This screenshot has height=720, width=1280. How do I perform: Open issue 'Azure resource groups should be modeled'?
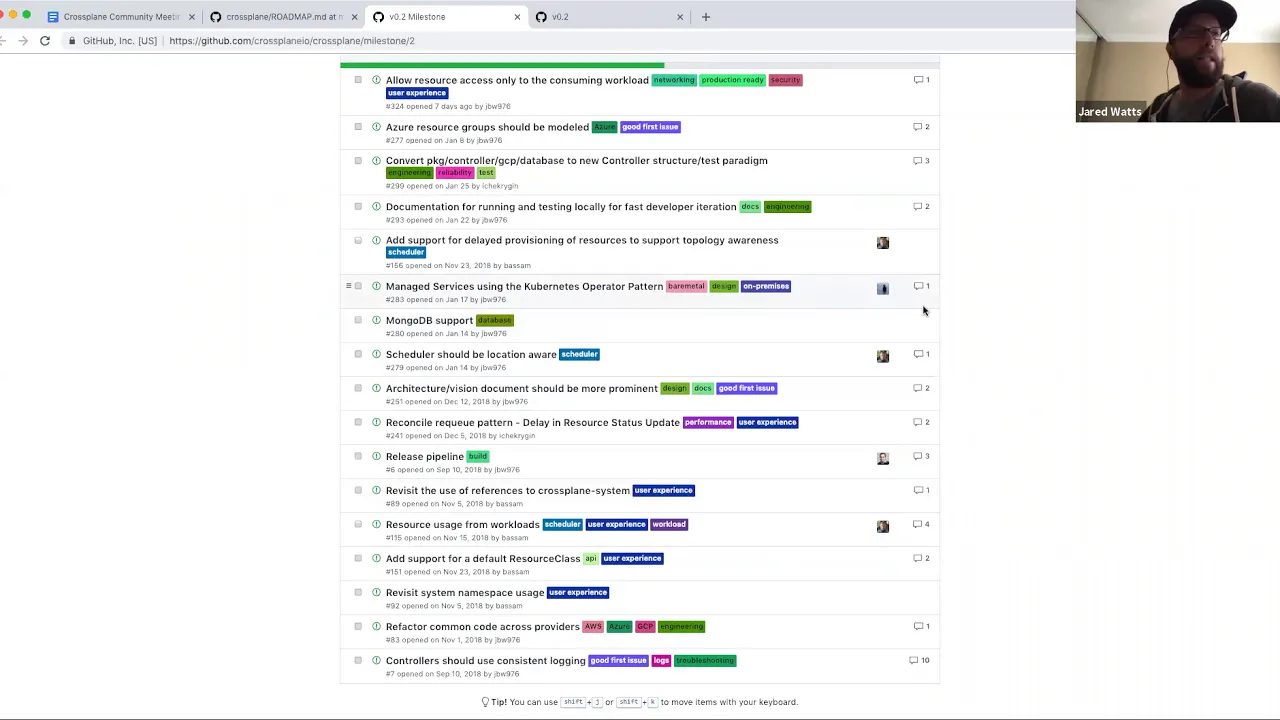tap(487, 127)
